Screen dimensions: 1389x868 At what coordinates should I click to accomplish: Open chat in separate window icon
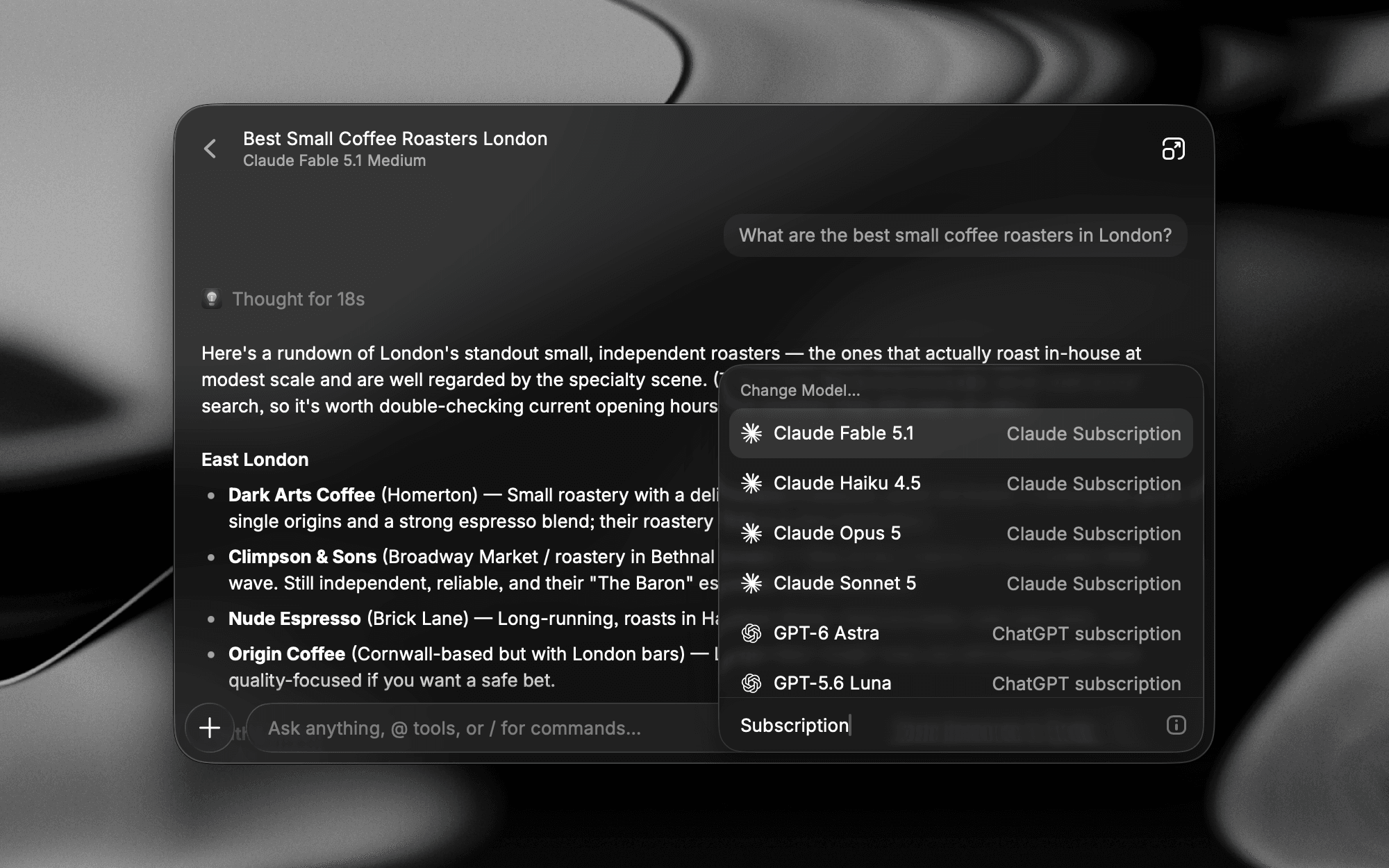(1174, 149)
